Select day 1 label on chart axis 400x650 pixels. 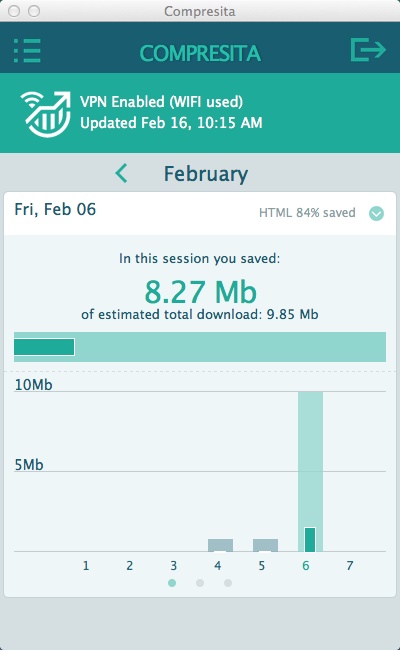click(86, 565)
